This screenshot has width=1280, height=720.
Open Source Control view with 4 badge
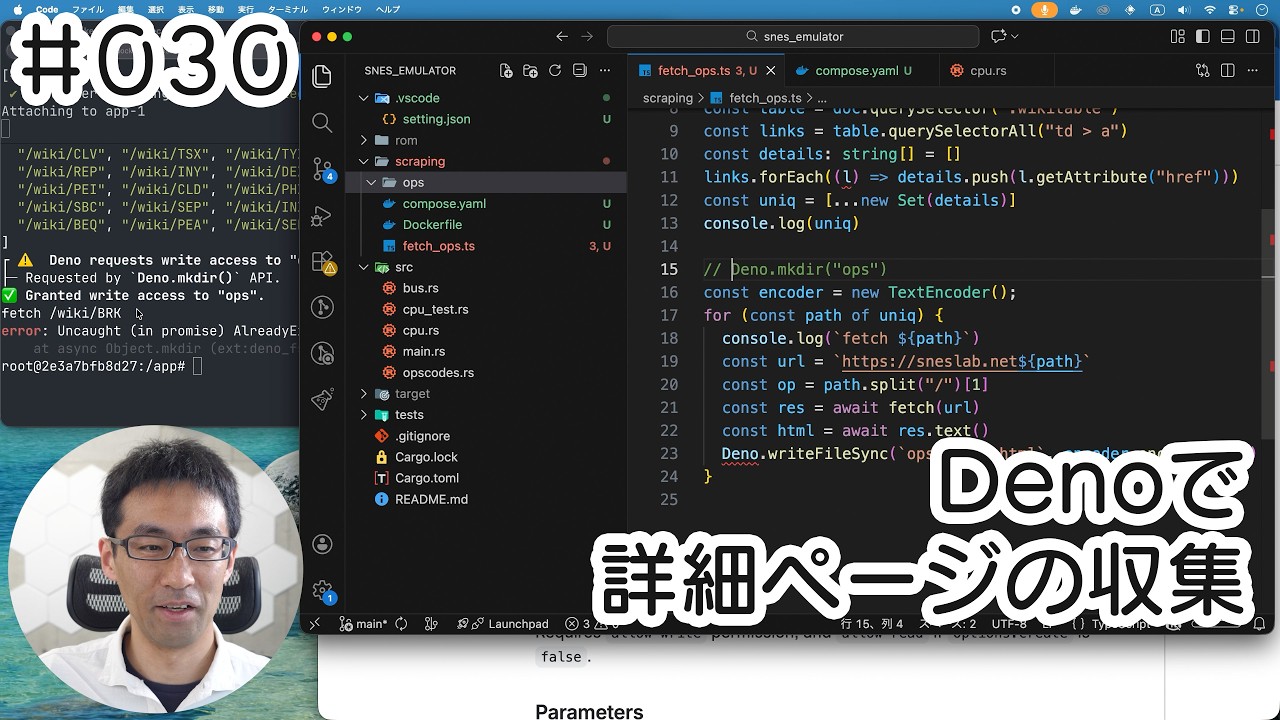pos(323,168)
